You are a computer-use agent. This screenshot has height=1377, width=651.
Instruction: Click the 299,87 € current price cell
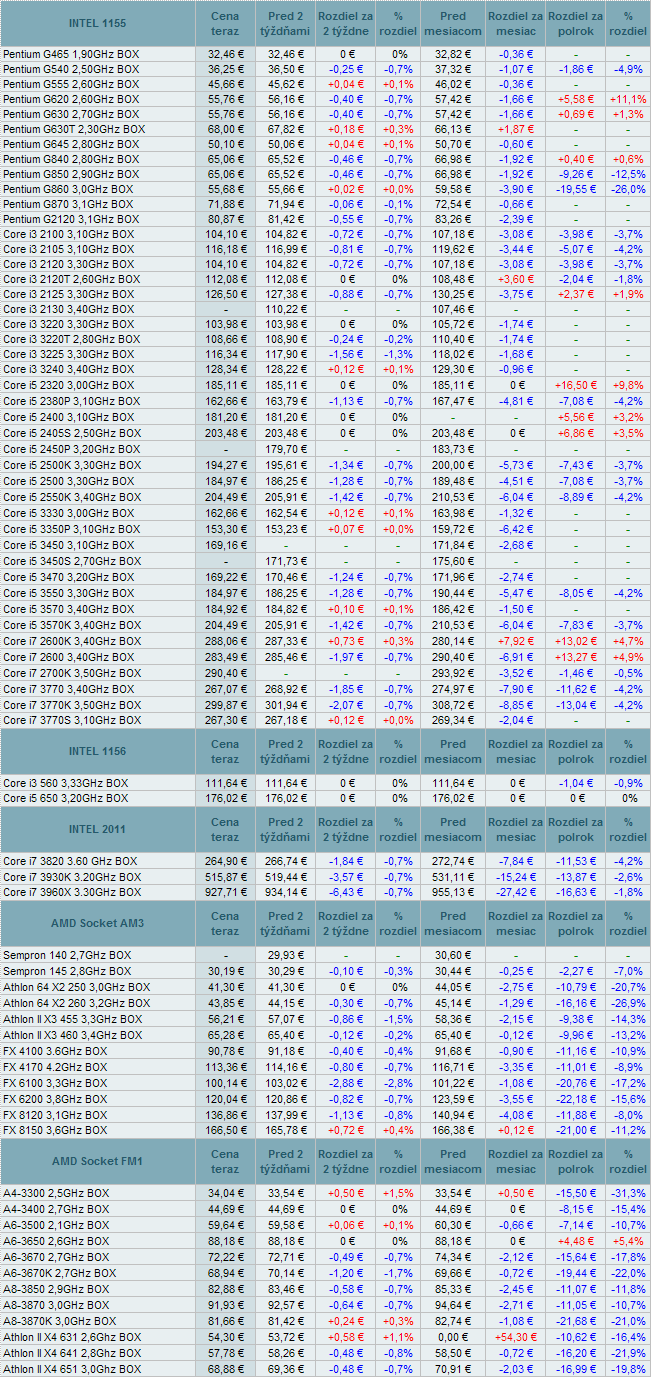[226, 705]
